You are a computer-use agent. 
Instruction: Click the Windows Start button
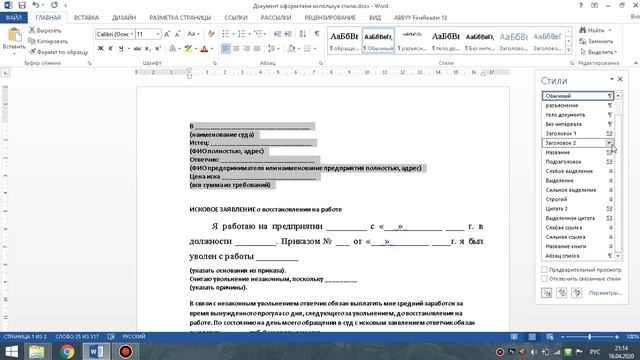click(x=11, y=351)
